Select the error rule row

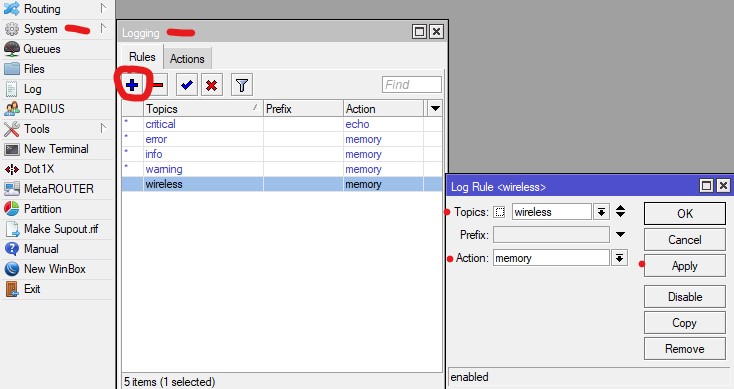click(282, 139)
